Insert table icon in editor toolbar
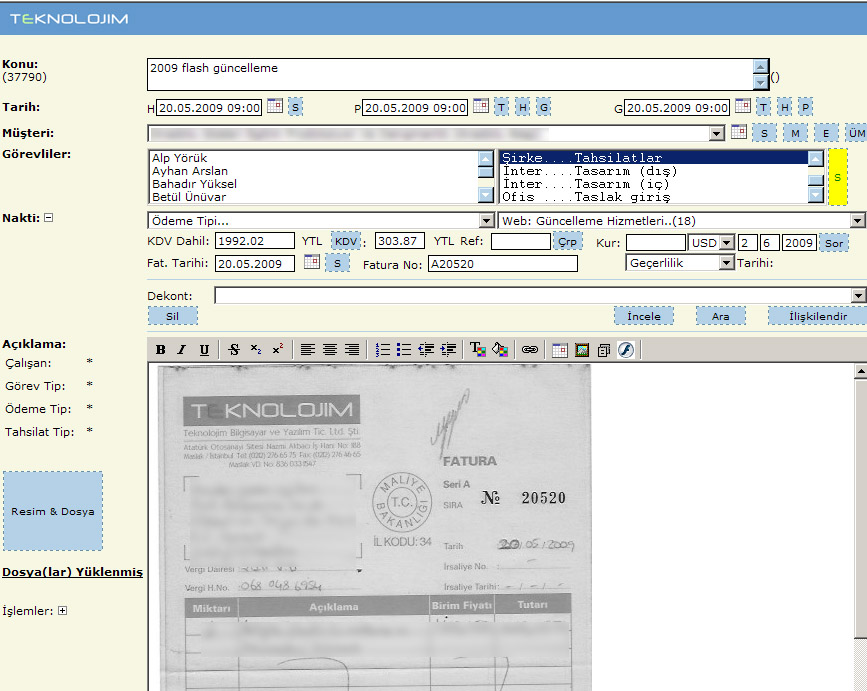Screen dimensions: 867x691 (x=560, y=350)
